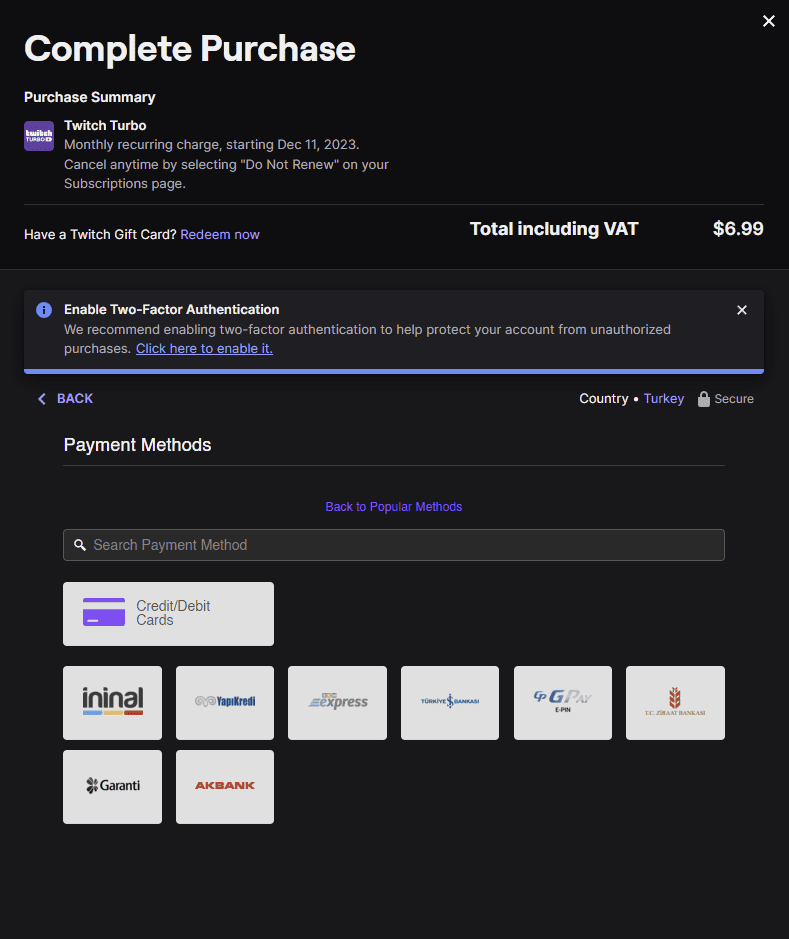Go back using the BACK button
The image size is (789, 939).
65,399
